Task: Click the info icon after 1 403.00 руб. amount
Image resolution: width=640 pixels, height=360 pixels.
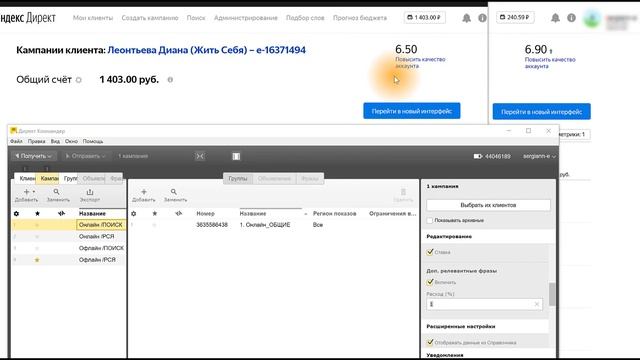Action: (x=170, y=80)
